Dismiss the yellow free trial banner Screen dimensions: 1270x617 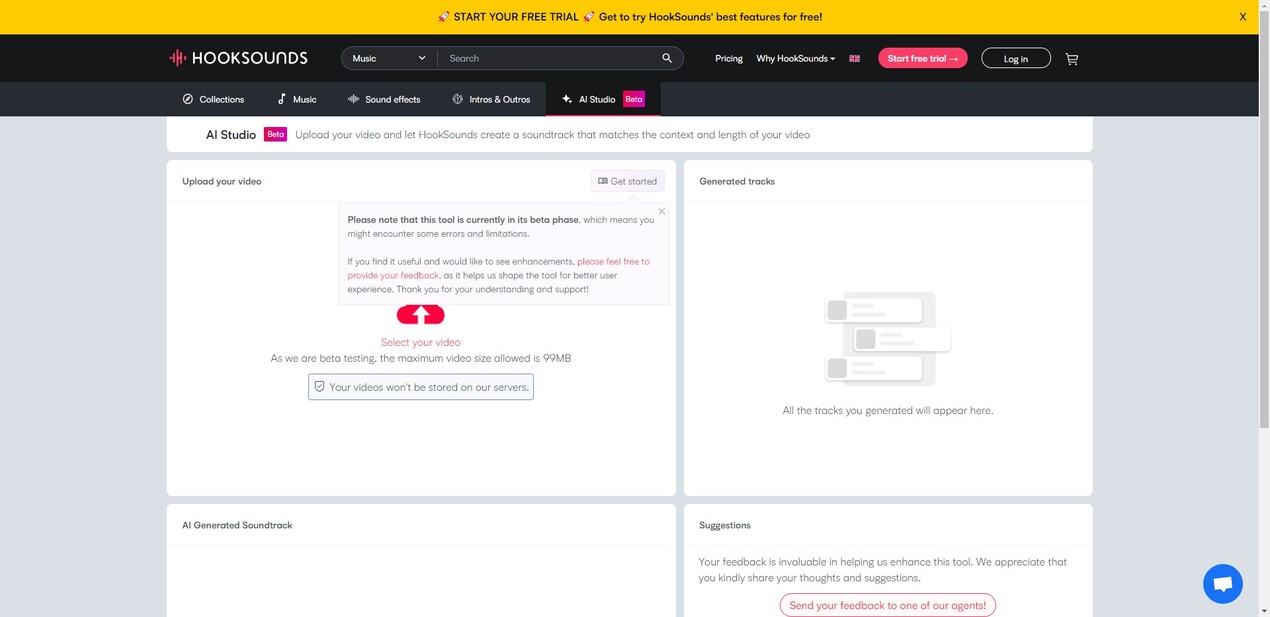click(1243, 17)
